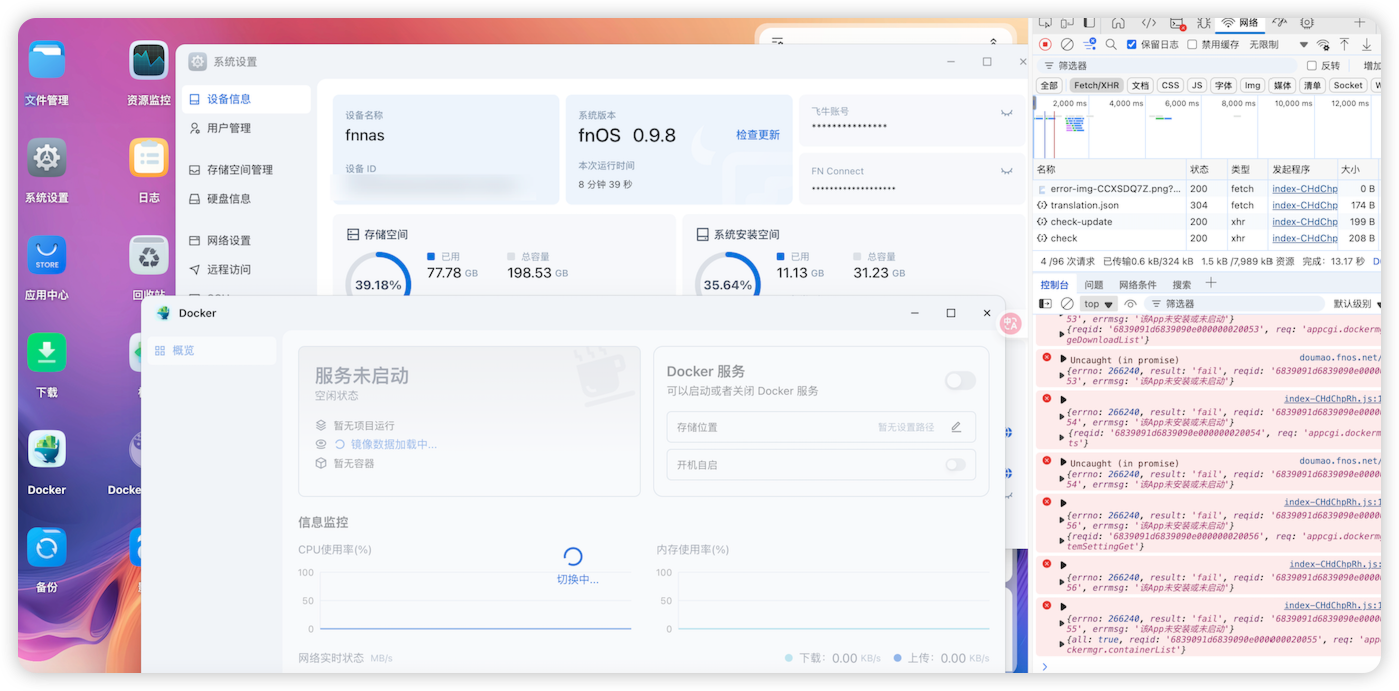Screen dimensions: 1399x691
Task: Select 概览 in the Docker sidebar
Action: click(x=211, y=351)
